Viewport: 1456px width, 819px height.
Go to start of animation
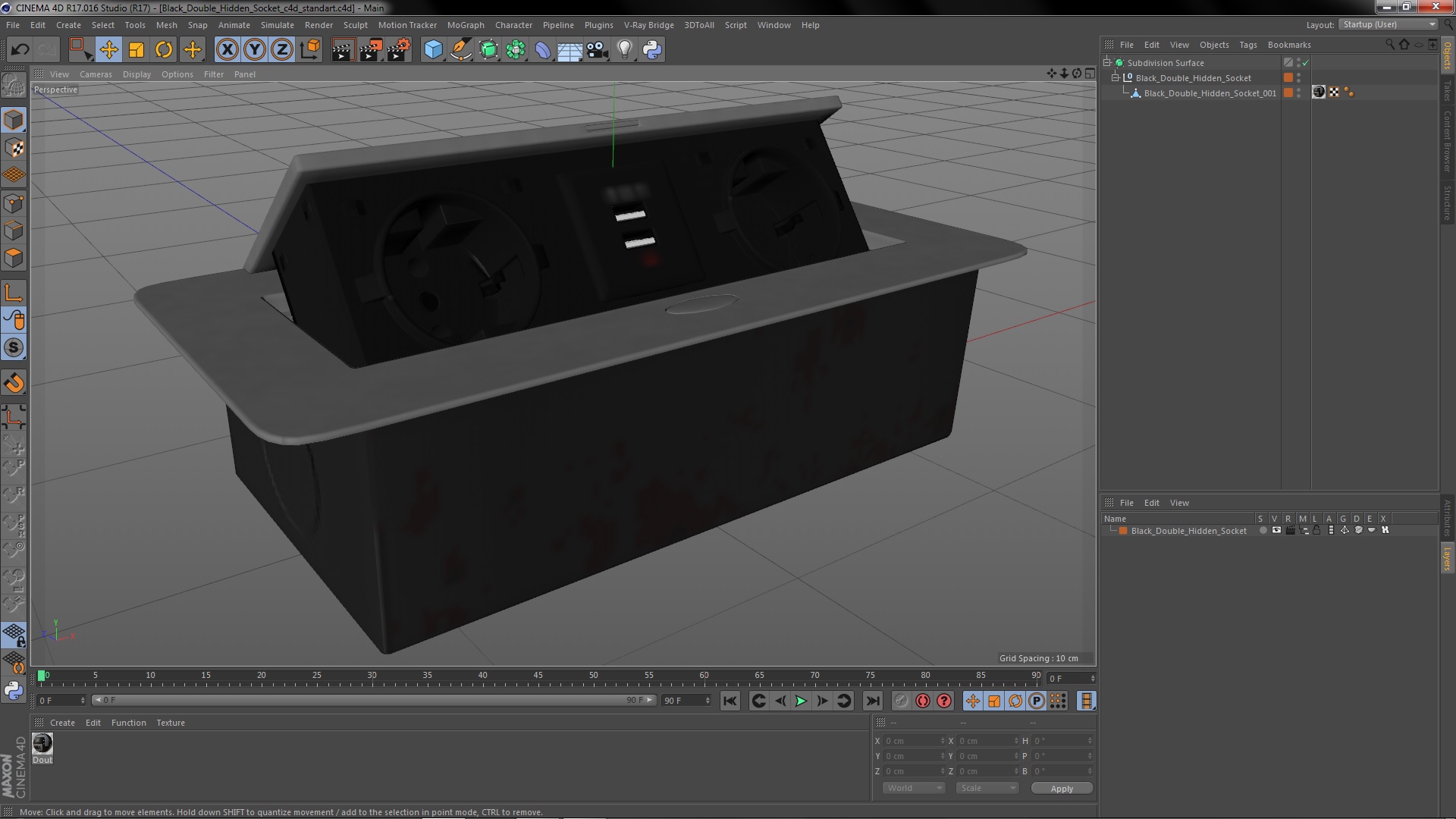click(730, 701)
